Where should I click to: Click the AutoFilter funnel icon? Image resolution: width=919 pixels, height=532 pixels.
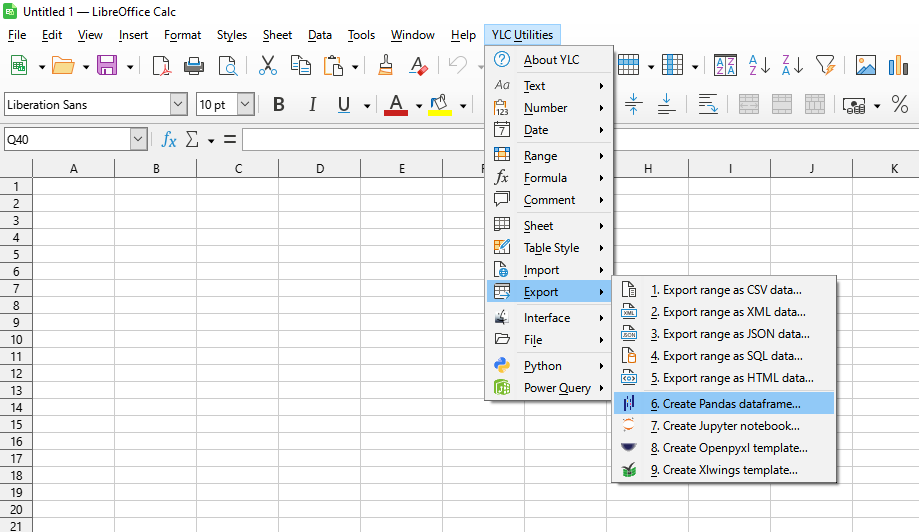coord(824,66)
